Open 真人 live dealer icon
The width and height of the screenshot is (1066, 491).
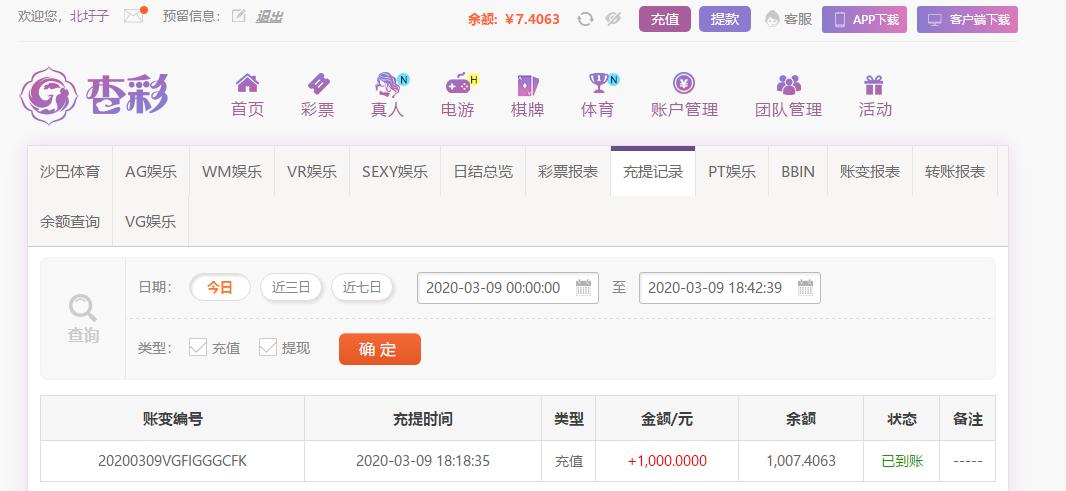(x=388, y=84)
